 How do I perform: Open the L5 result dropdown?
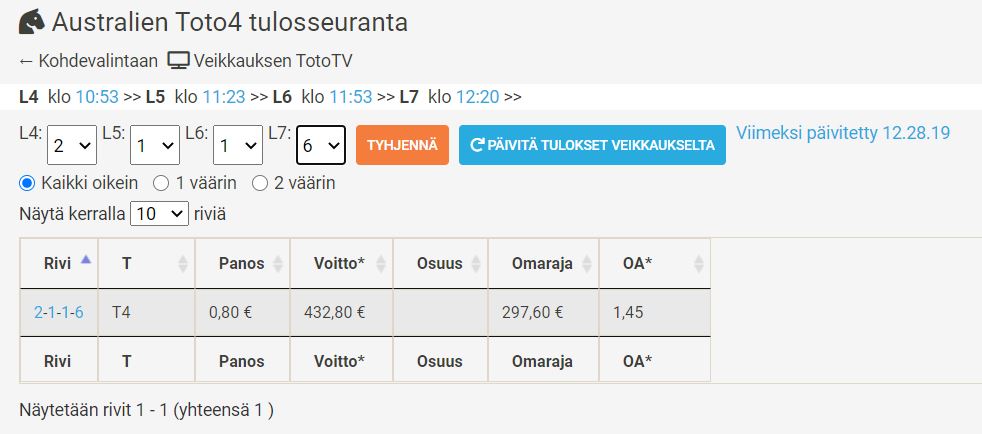click(x=155, y=145)
